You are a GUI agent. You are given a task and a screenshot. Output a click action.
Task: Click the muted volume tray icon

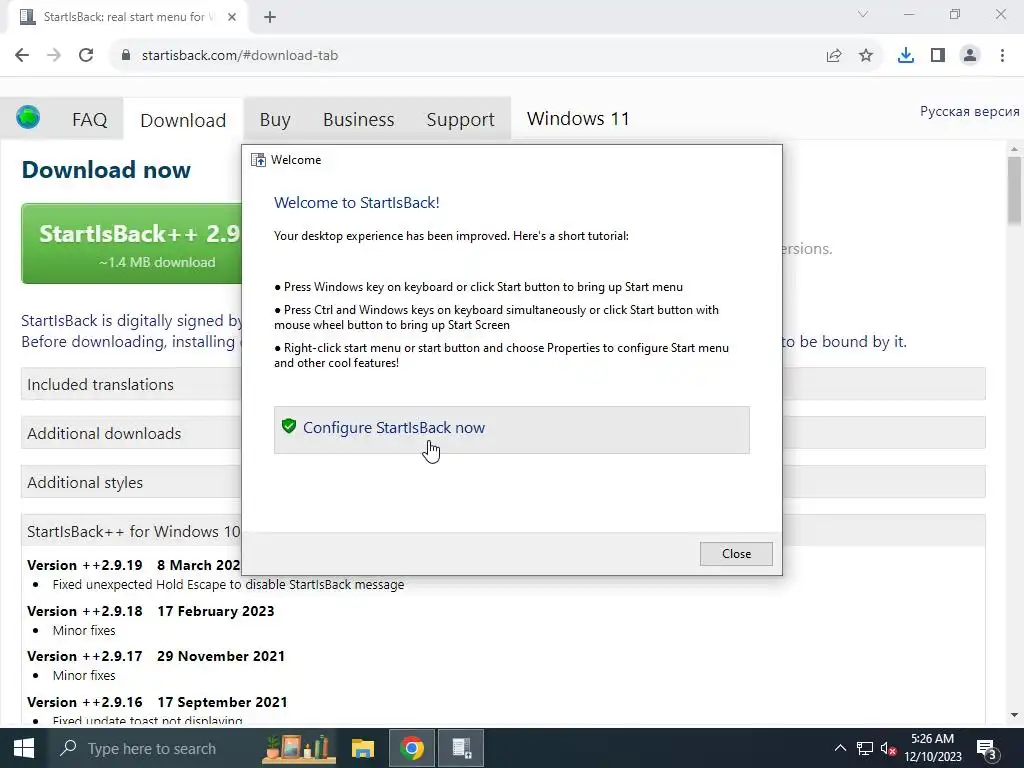pos(888,748)
